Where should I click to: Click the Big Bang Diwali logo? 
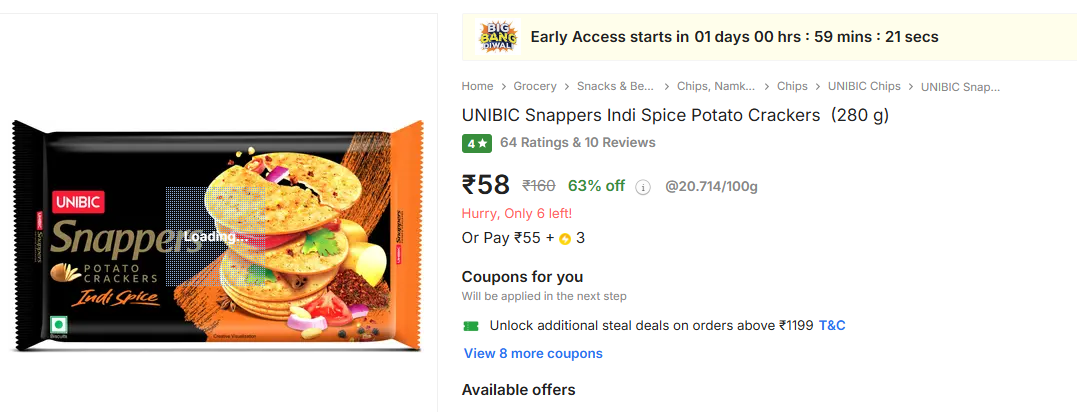pyautogui.click(x=497, y=37)
